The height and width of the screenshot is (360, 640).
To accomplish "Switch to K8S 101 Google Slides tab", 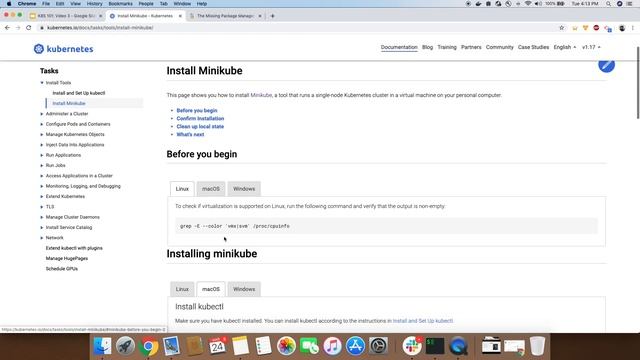I will pos(65,16).
